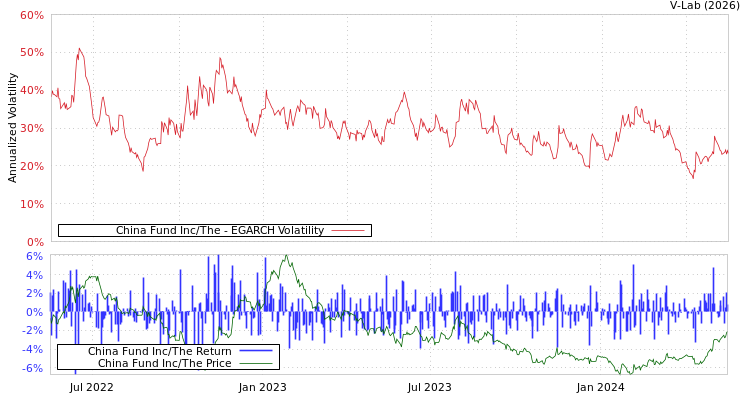This screenshot has width=750, height=400.
Task: Click the 50% label on volatility axis
Action: pos(31,52)
